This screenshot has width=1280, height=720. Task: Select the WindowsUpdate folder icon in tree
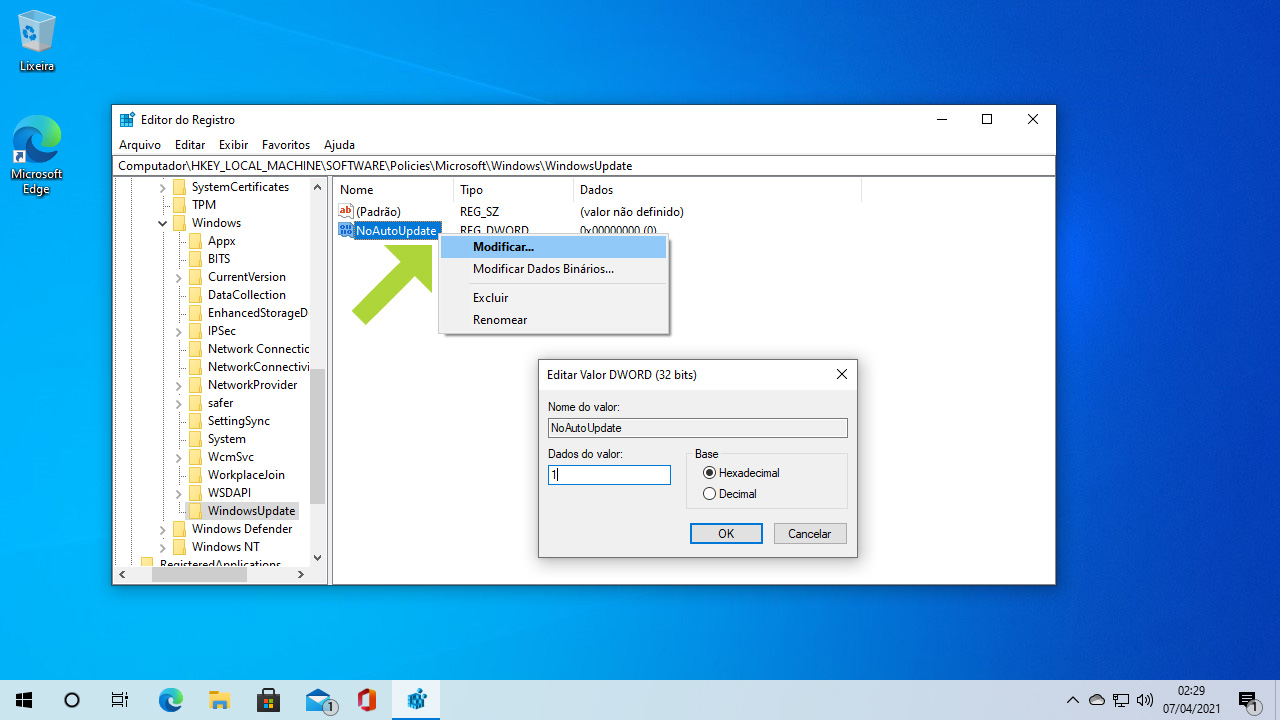tap(195, 511)
